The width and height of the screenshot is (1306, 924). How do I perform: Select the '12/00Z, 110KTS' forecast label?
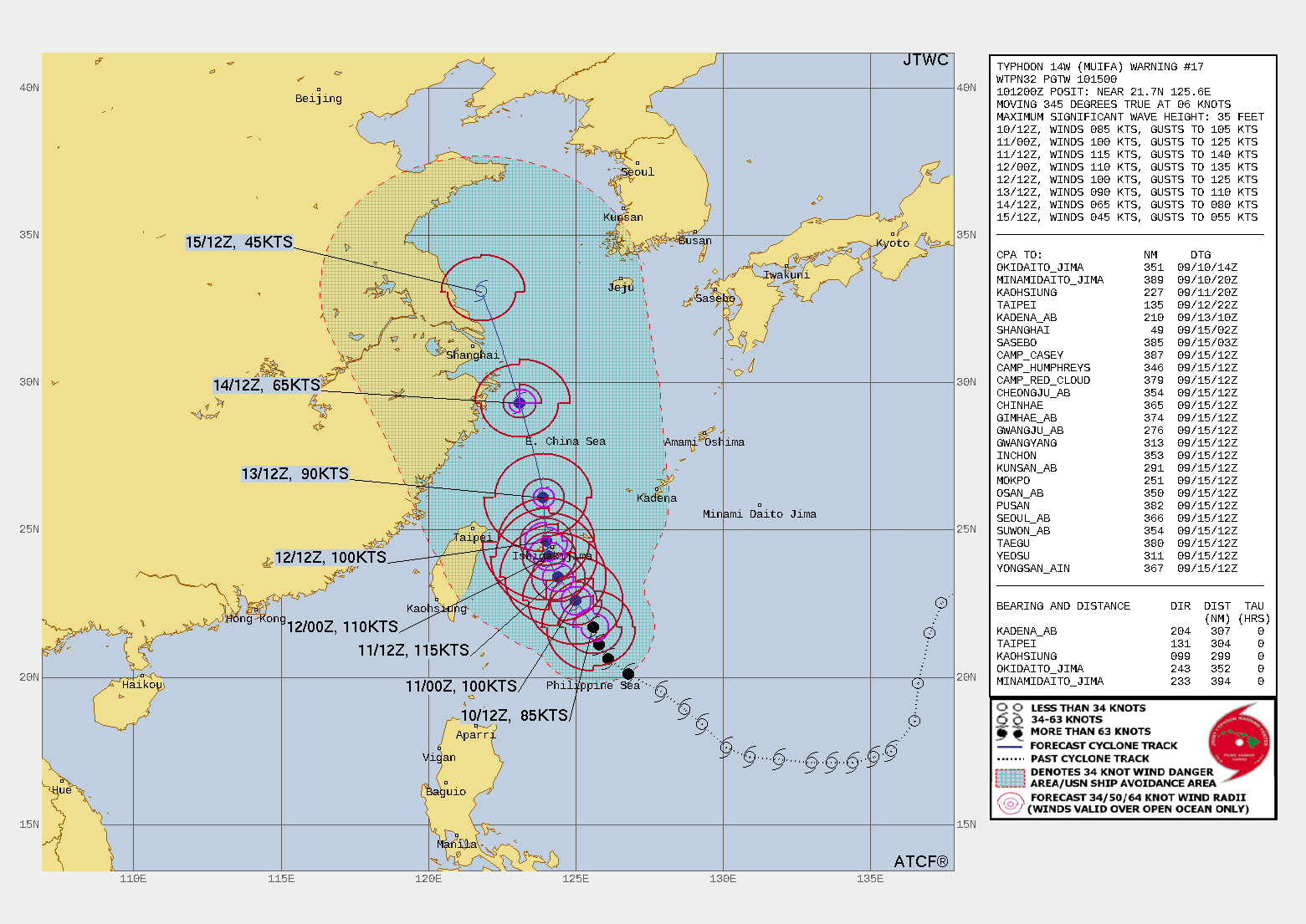pos(342,627)
